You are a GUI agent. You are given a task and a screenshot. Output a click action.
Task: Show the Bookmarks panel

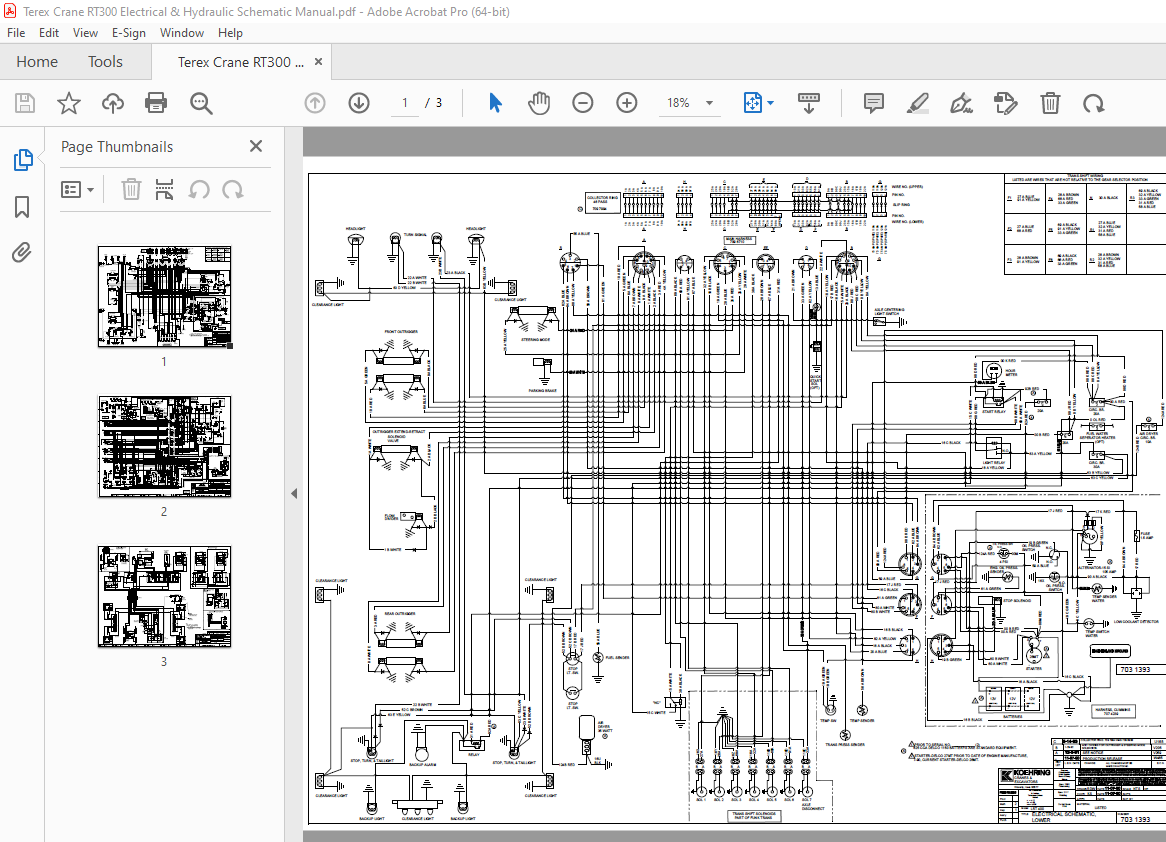tap(22, 207)
